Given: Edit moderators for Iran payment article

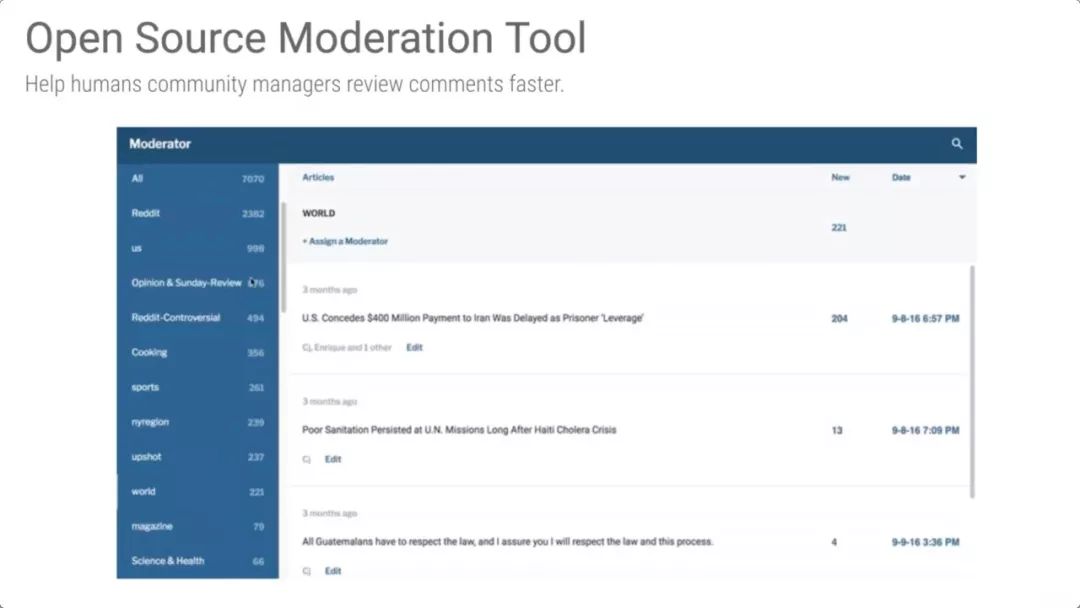Looking at the screenshot, I should tap(414, 348).
